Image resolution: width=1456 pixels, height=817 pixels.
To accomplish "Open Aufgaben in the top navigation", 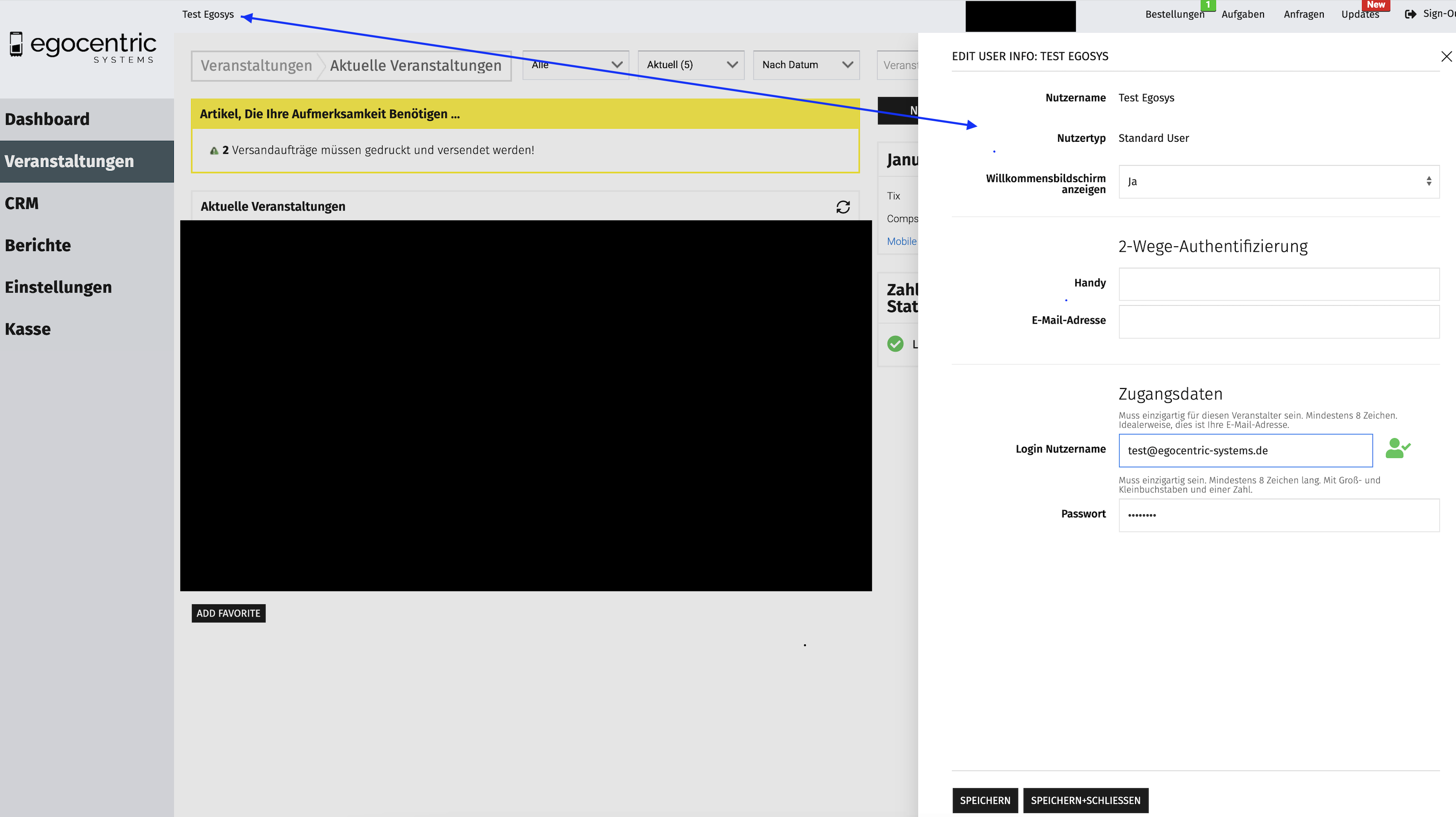I will click(x=1243, y=14).
